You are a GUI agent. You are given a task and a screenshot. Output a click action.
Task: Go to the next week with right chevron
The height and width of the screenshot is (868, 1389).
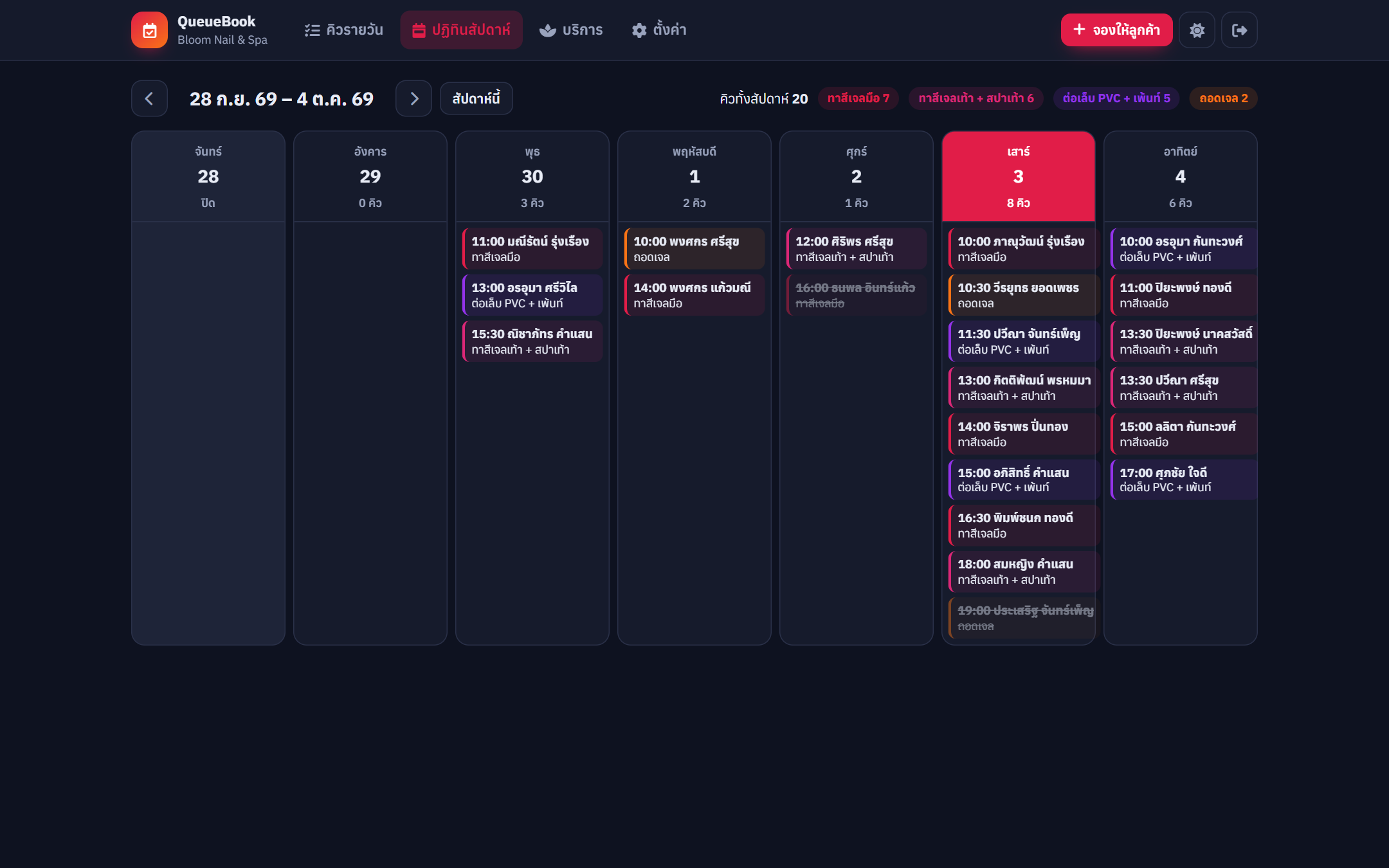(x=413, y=98)
